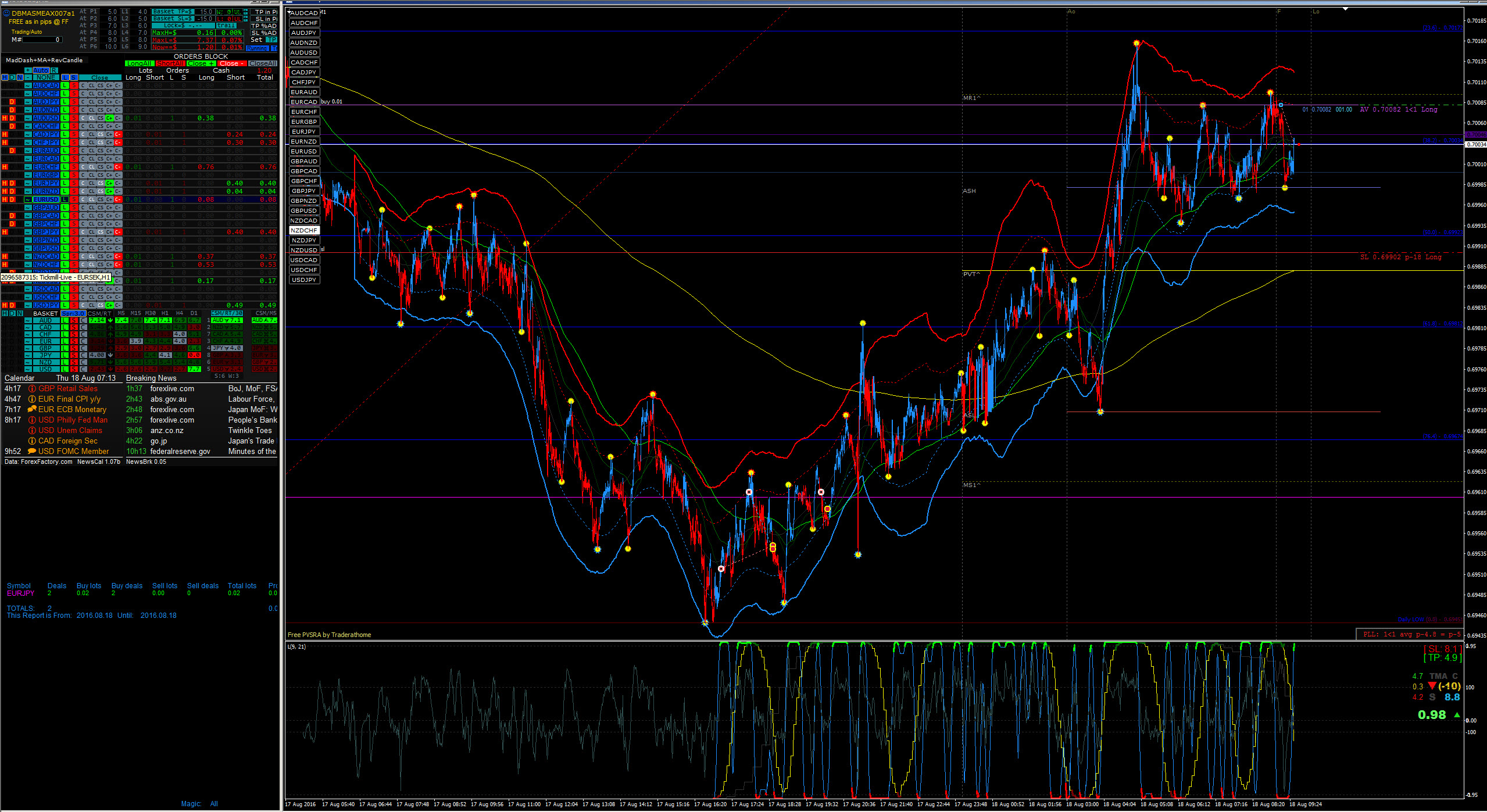Screen dimensions: 1487x812
Task: Click the Close - button
Action: [232, 63]
